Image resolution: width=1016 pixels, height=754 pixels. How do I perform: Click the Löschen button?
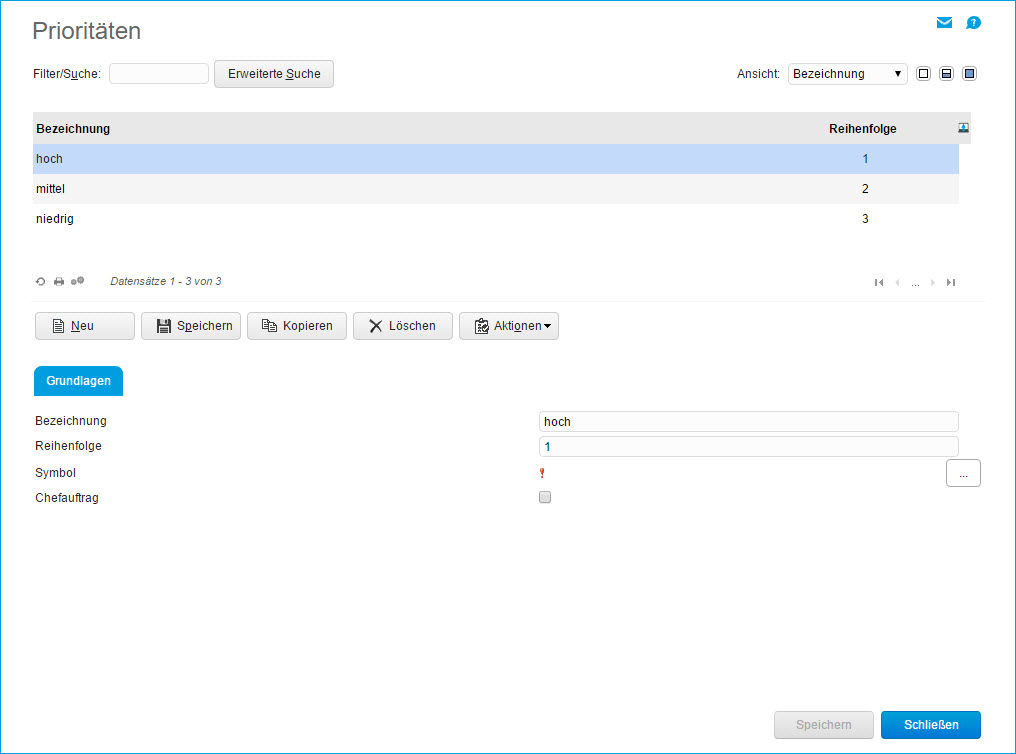point(402,326)
